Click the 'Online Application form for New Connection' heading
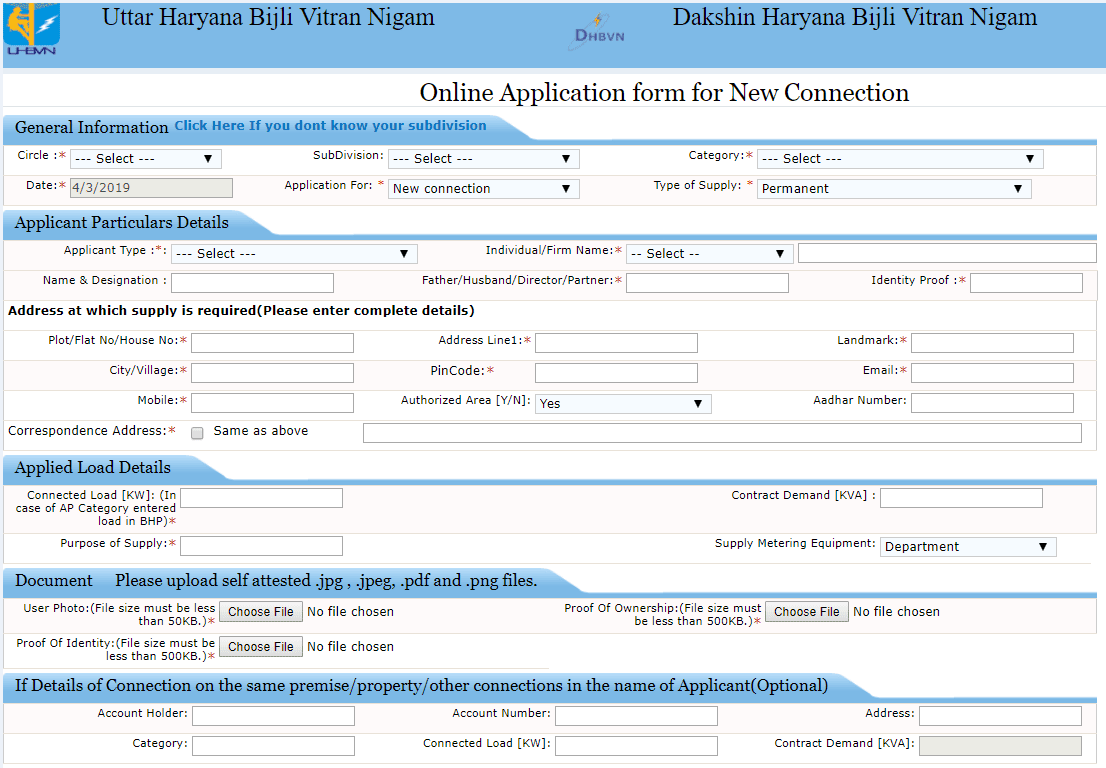Screen dimensions: 1106x768 [x=664, y=92]
